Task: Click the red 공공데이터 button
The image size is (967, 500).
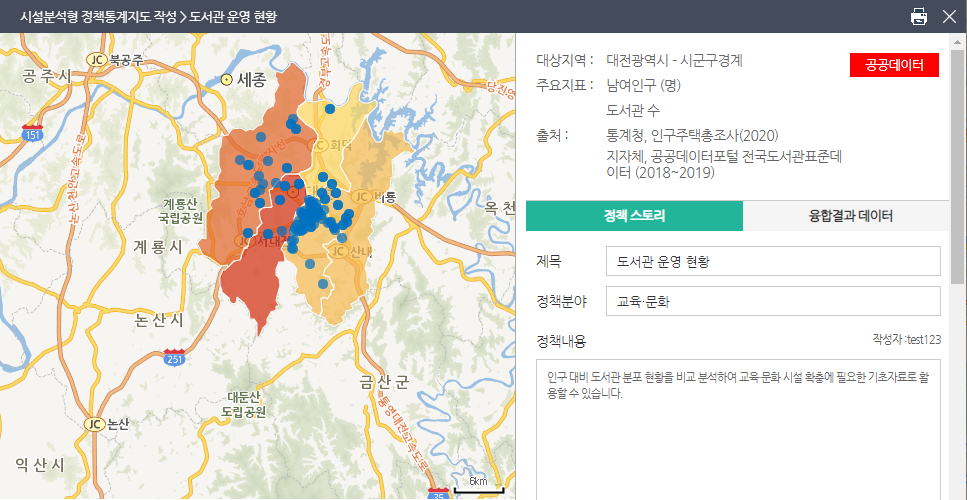Action: pos(894,65)
